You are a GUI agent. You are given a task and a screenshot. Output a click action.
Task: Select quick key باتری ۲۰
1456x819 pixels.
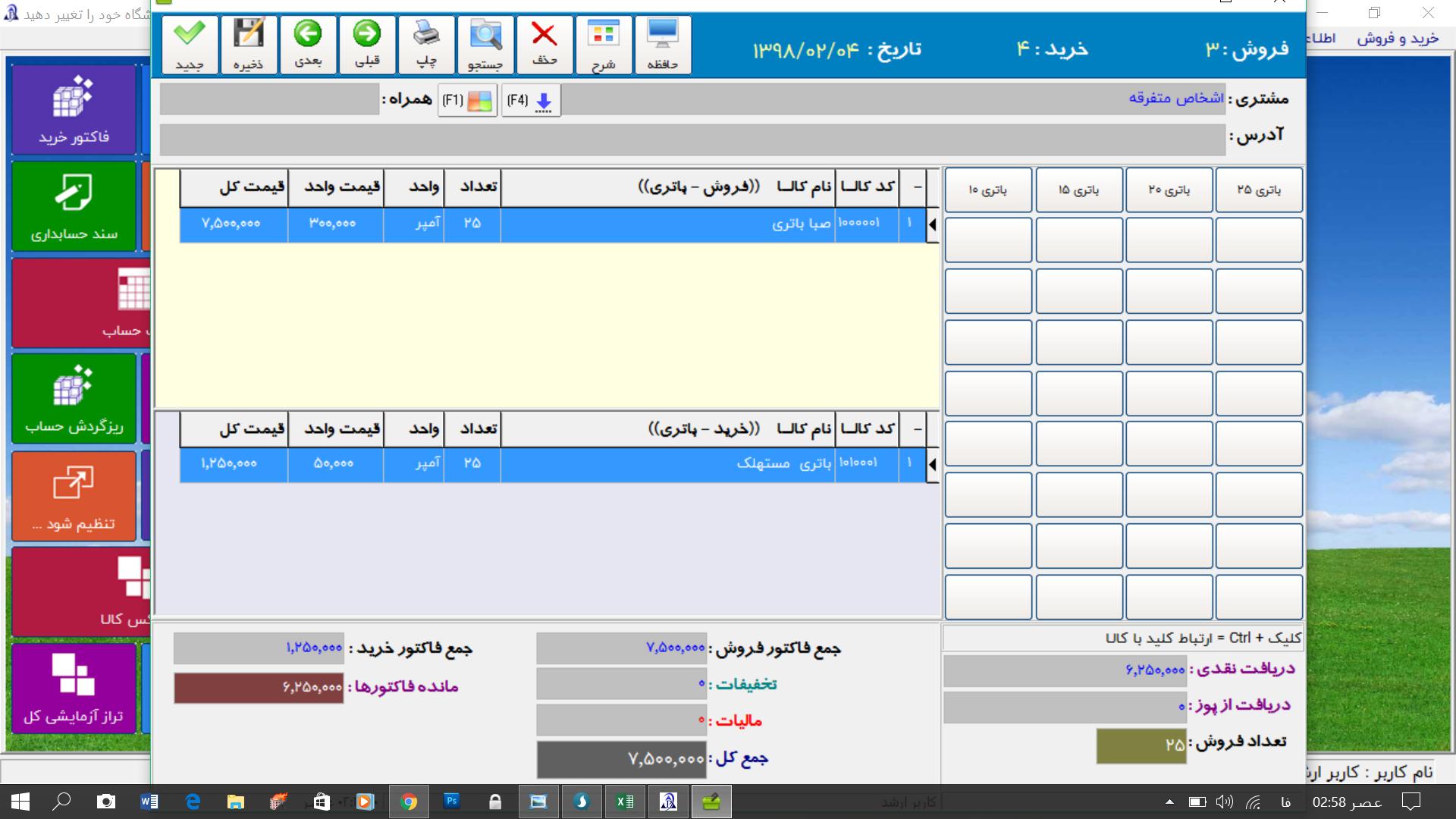(1169, 190)
